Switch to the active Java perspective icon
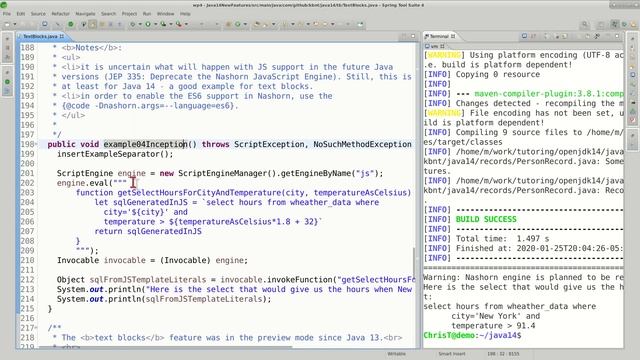 coord(615,24)
